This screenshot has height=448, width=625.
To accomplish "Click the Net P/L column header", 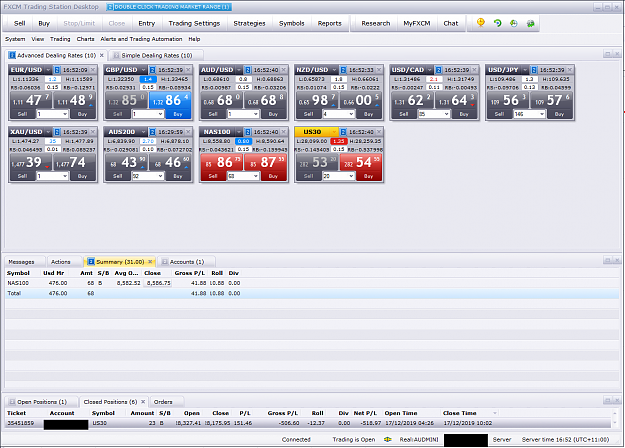I will (365, 413).
